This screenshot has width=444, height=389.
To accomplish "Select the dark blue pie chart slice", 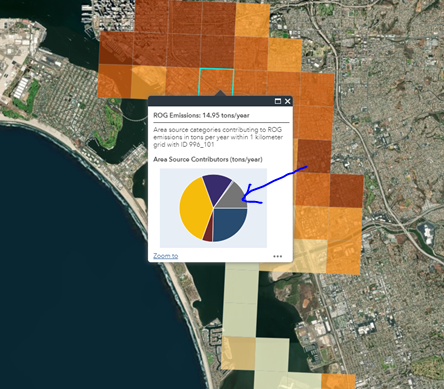I will (230, 223).
